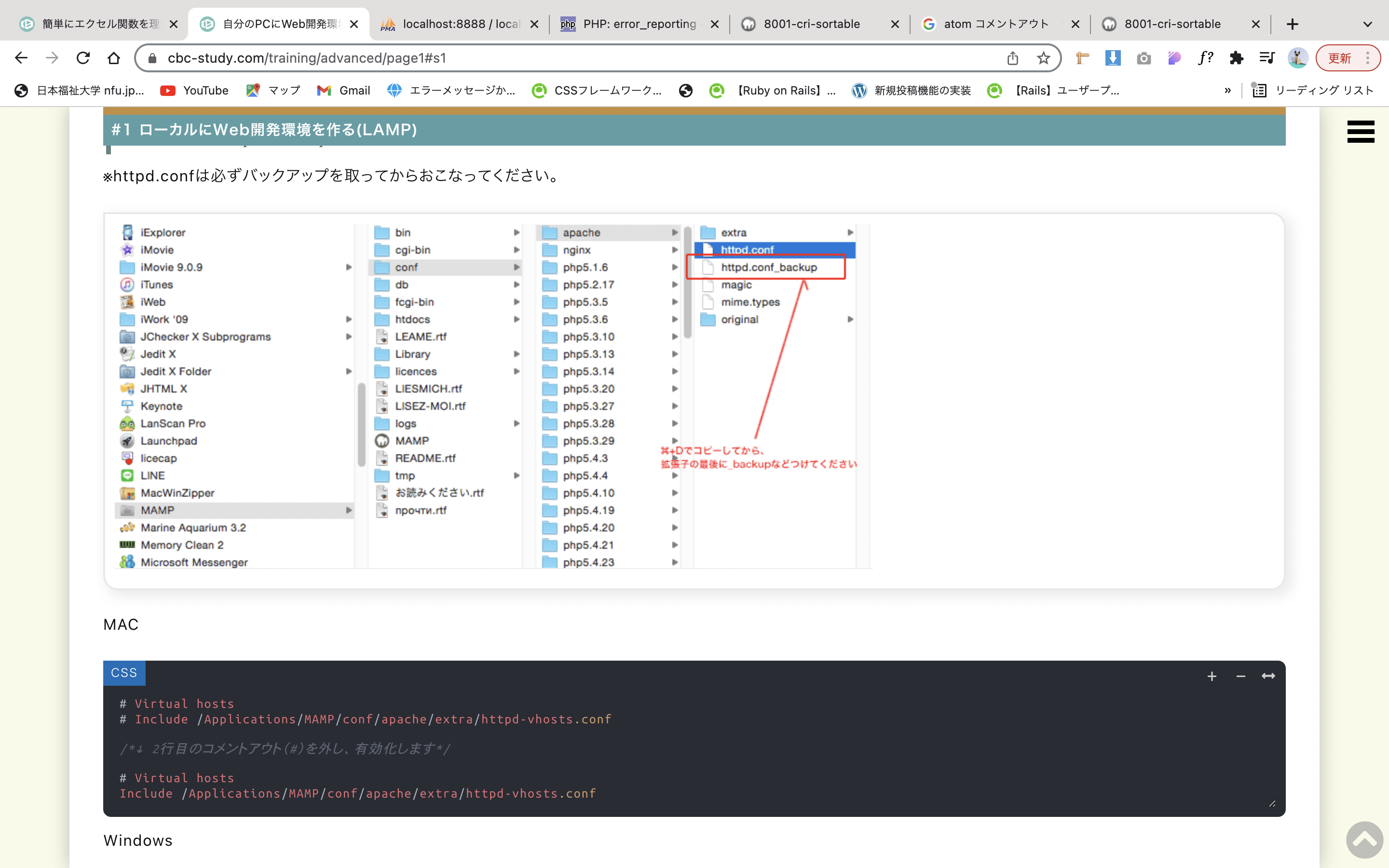1389x868 pixels.
Task: Click the blue download arrow extension icon
Action: [x=1112, y=58]
